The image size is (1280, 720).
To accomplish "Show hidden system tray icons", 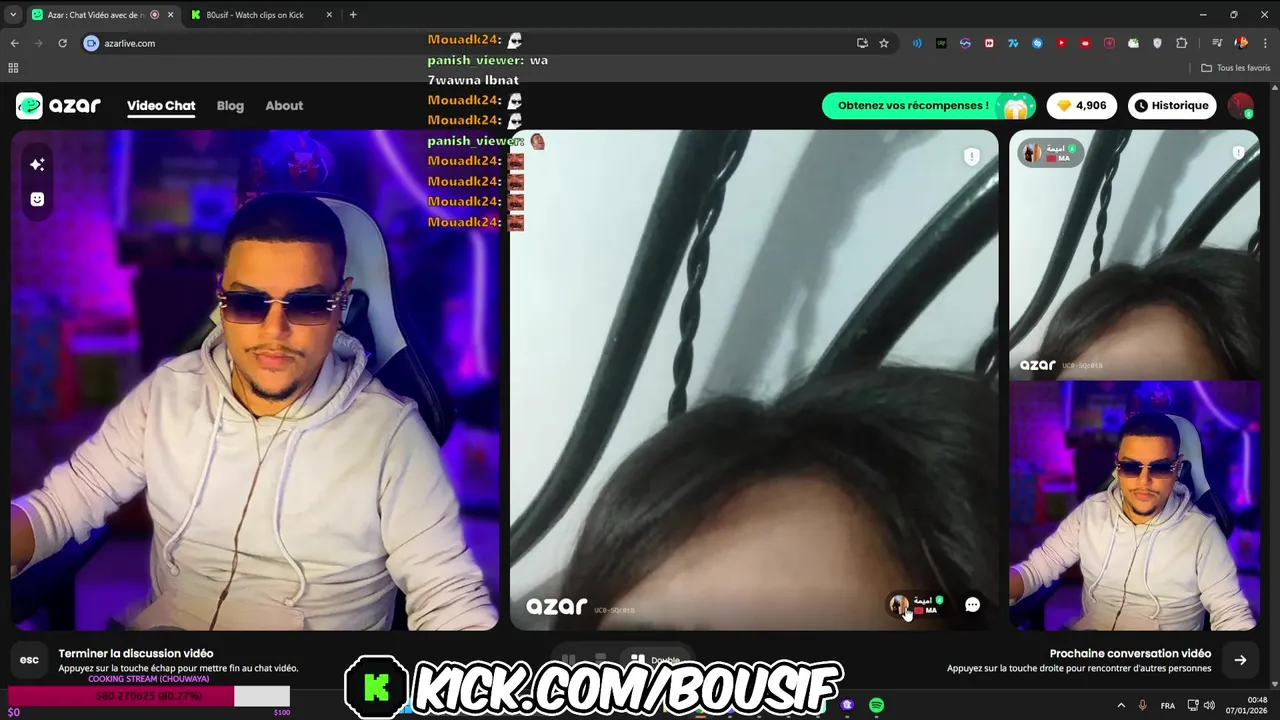I will (x=1120, y=705).
